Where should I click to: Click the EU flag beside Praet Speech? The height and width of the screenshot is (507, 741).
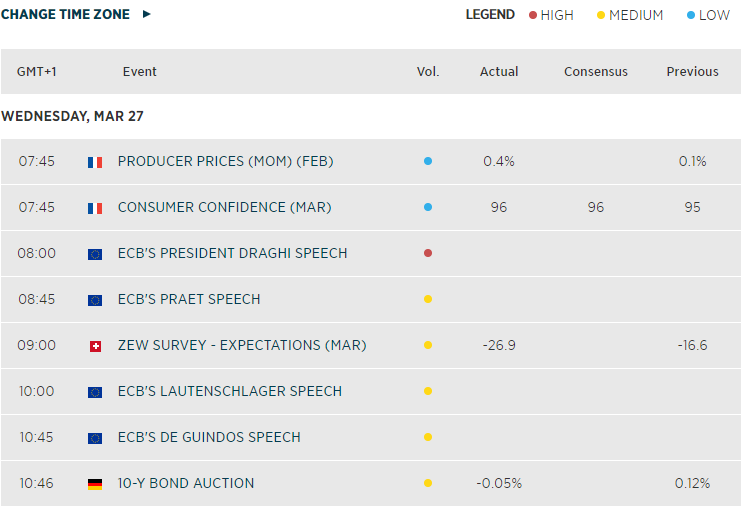(95, 300)
